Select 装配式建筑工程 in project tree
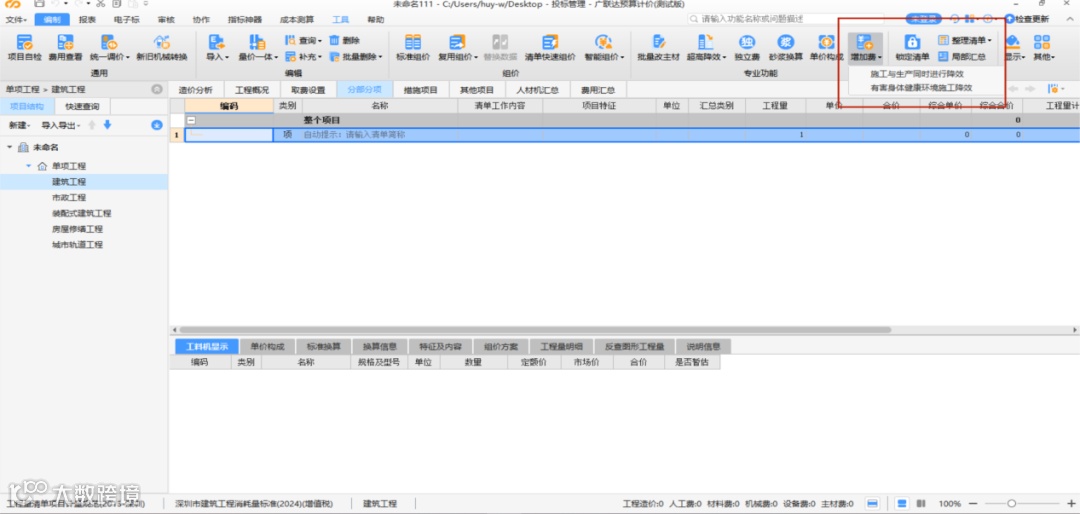Image resolution: width=1080 pixels, height=514 pixels. [81, 214]
